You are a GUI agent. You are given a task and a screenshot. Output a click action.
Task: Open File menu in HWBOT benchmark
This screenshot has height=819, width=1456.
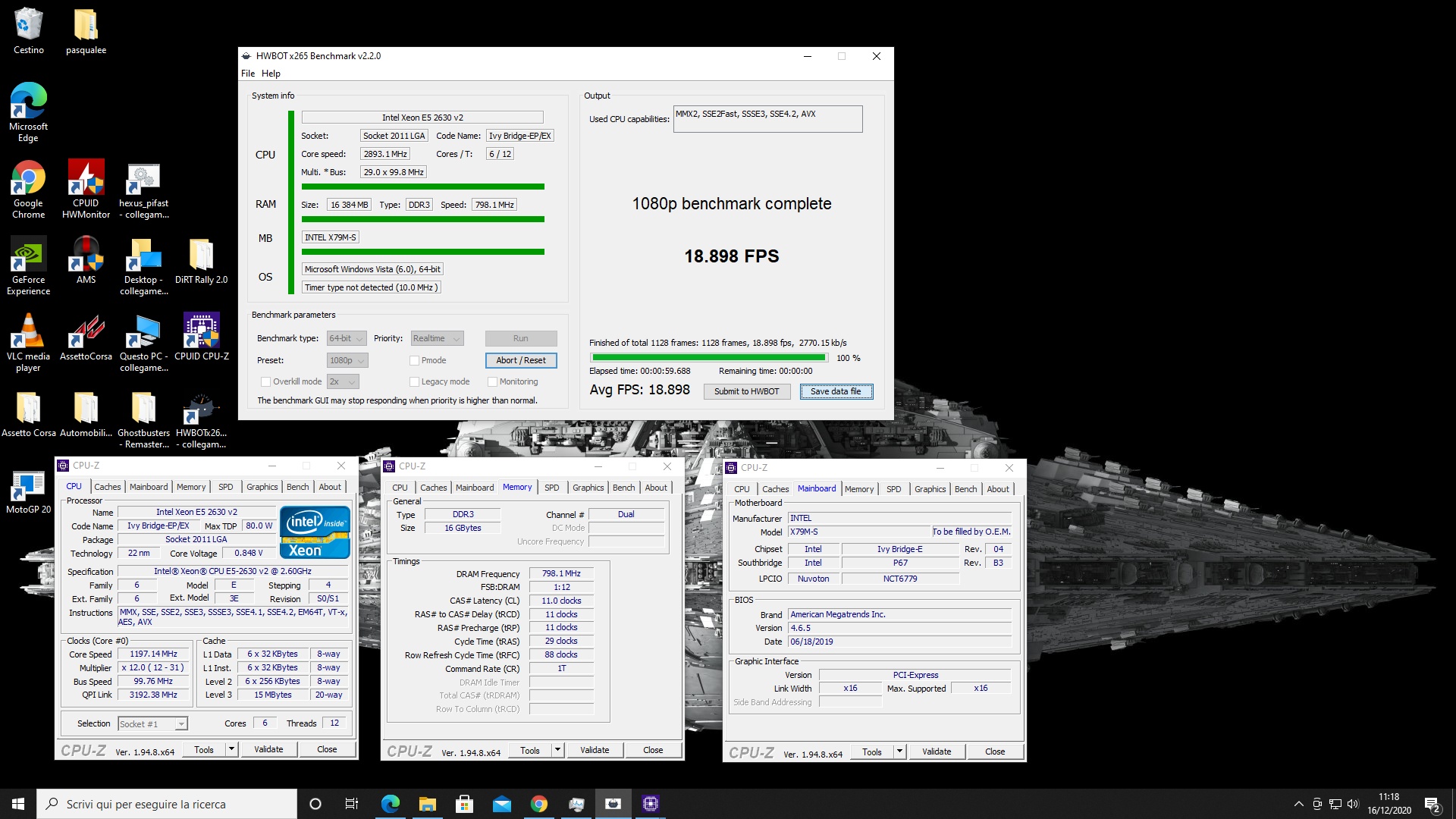248,74
